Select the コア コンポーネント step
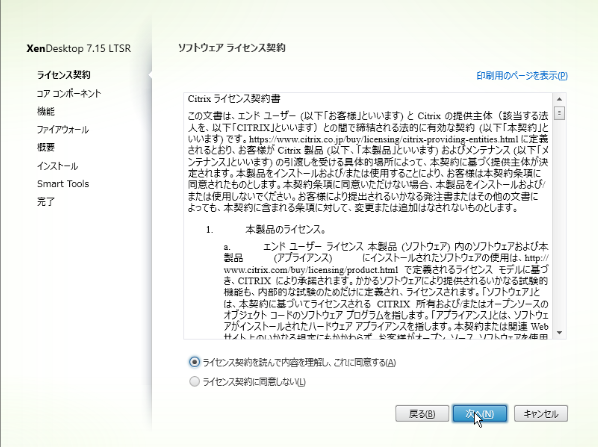598x447 pixels. tap(69, 93)
